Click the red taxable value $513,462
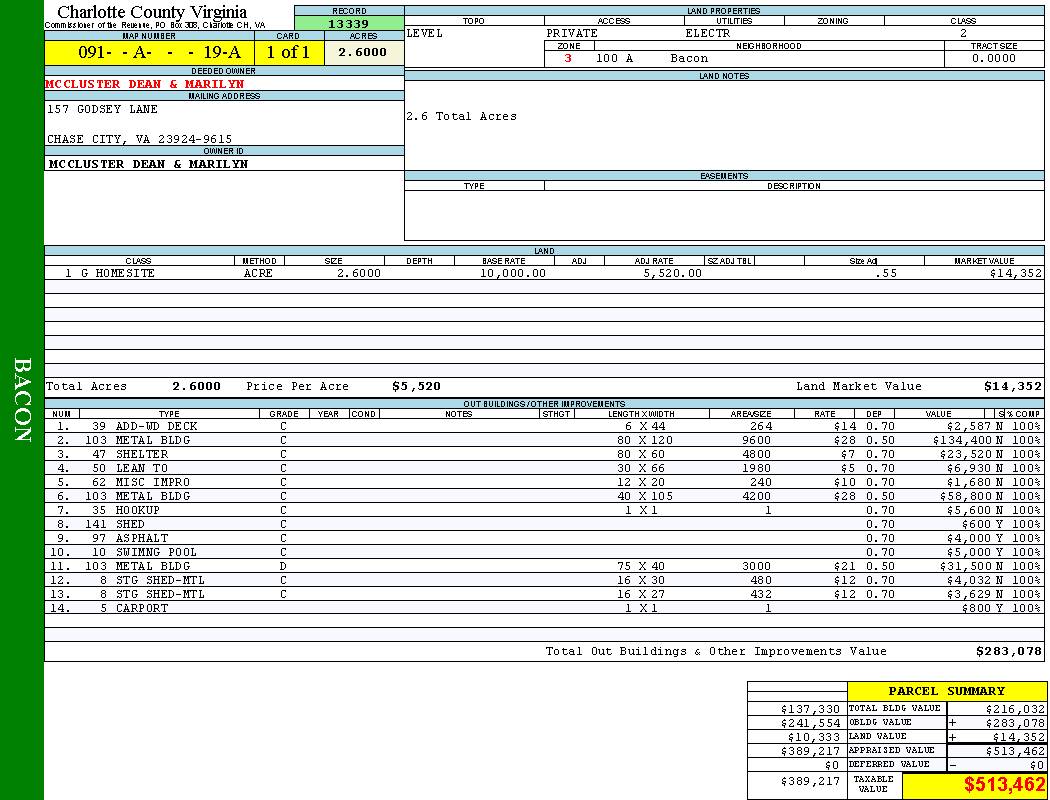The height and width of the screenshot is (800, 1050). (1002, 785)
